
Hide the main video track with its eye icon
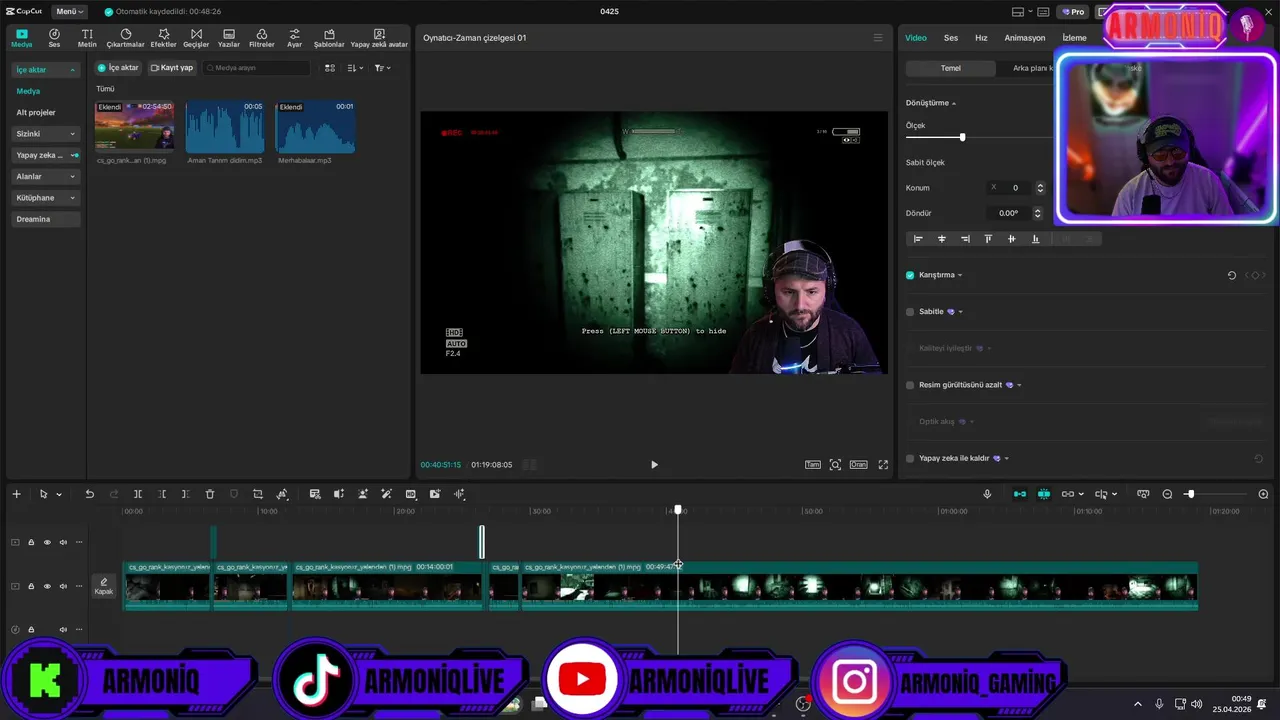(47, 586)
